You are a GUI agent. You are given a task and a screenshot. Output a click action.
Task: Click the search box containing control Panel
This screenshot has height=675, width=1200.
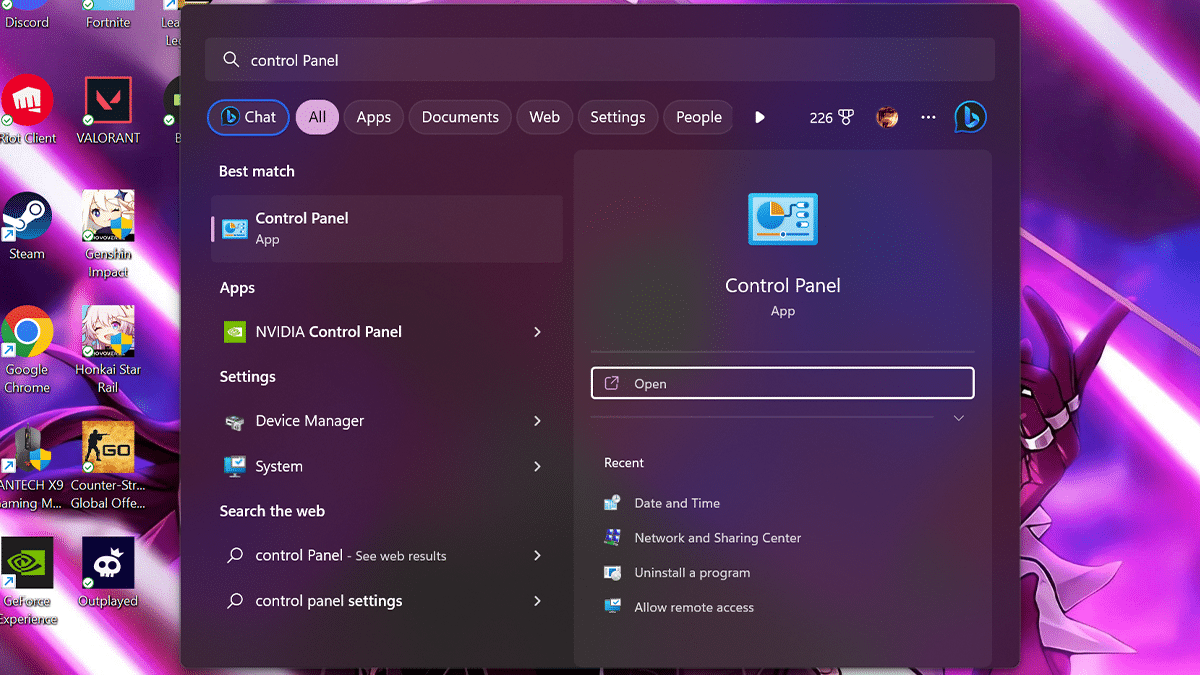600,60
